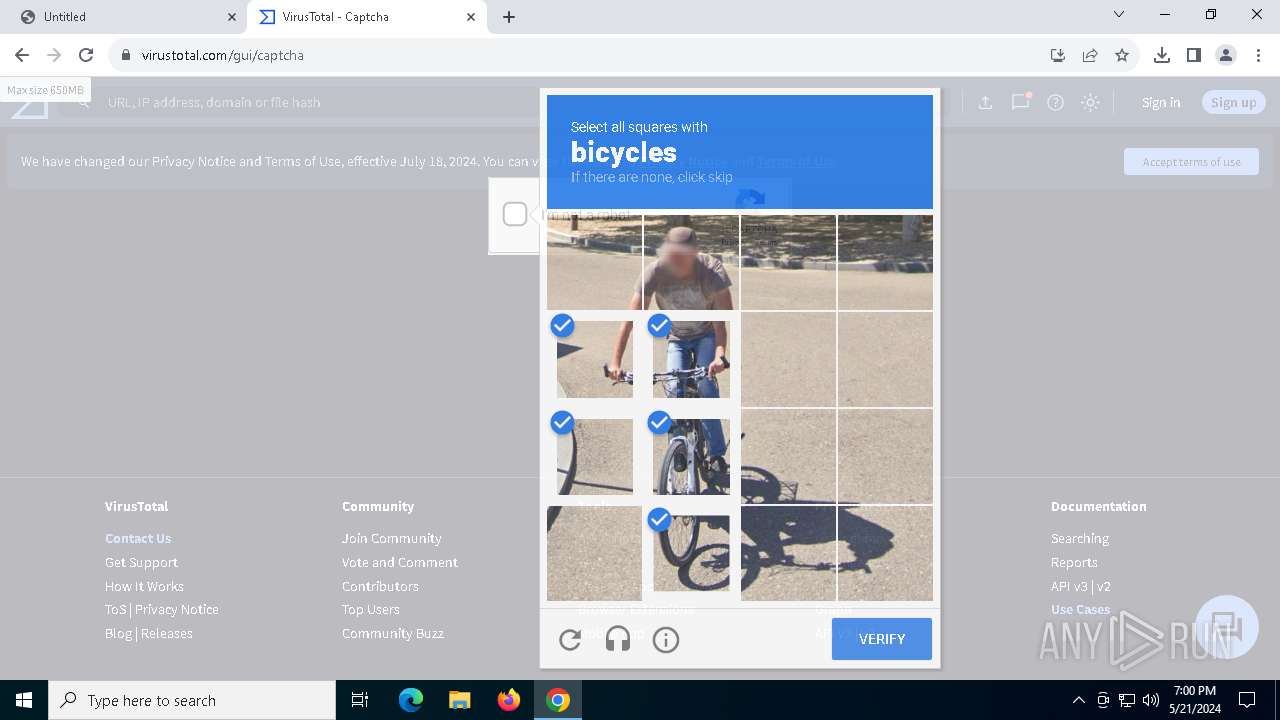Open the Community Buzz link
Screen dimensions: 1280x720
393,633
